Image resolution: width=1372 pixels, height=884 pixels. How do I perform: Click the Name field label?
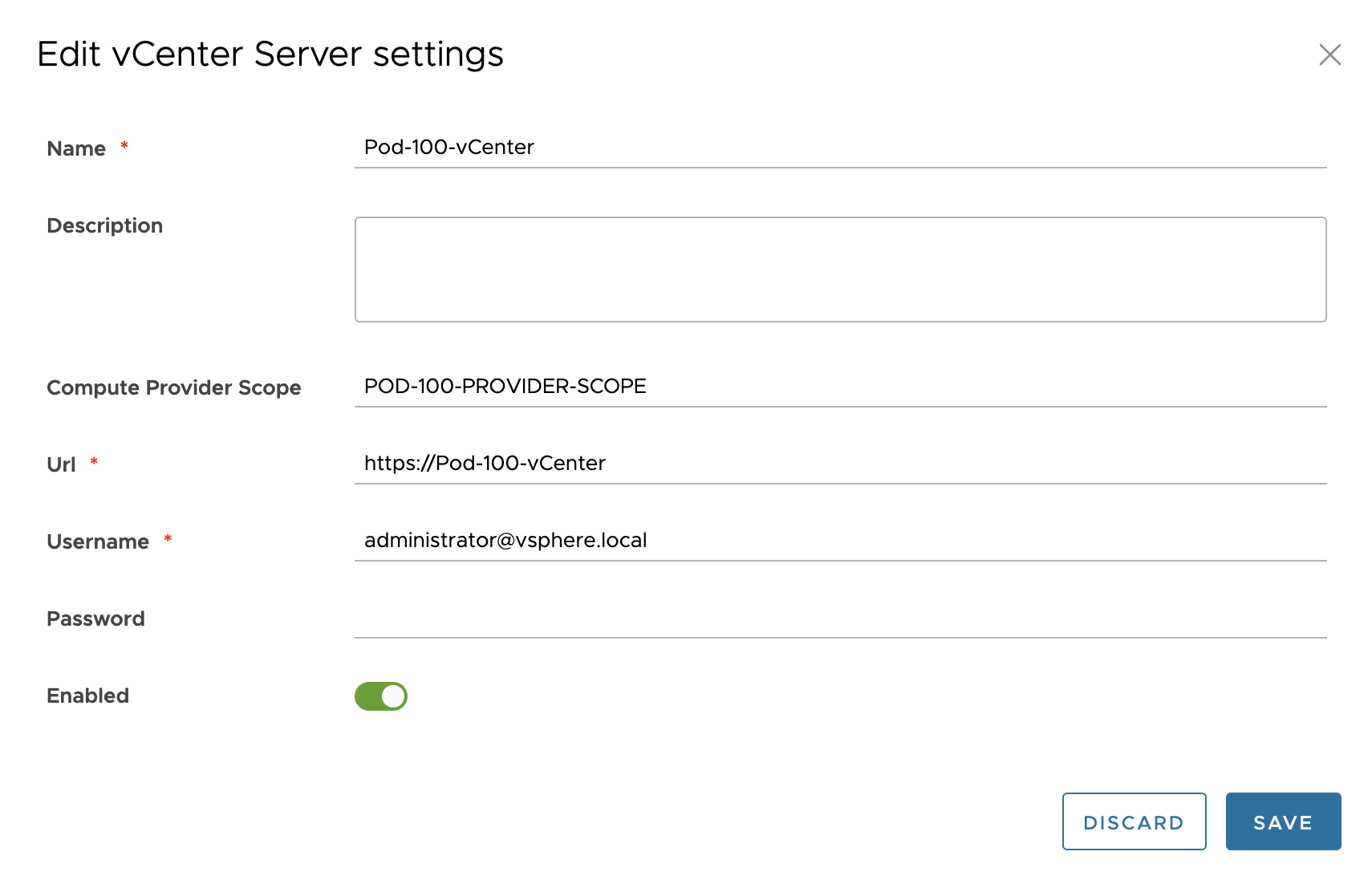click(x=76, y=149)
